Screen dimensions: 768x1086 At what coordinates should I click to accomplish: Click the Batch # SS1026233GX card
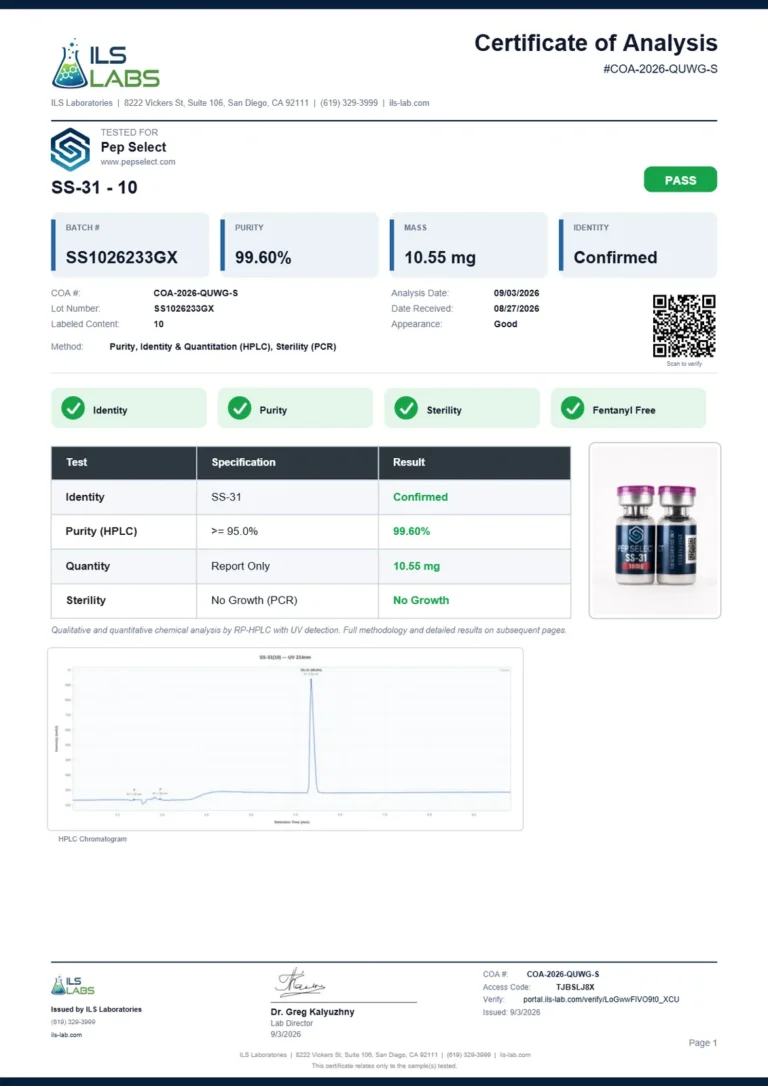(130, 245)
